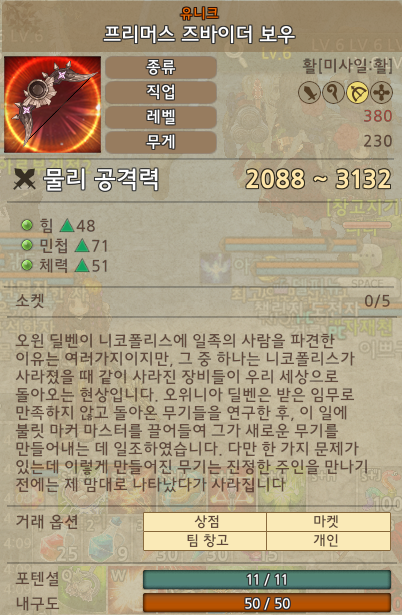
Task: Click the crossed swords physical attack icon
Action: pyautogui.click(x=25, y=179)
